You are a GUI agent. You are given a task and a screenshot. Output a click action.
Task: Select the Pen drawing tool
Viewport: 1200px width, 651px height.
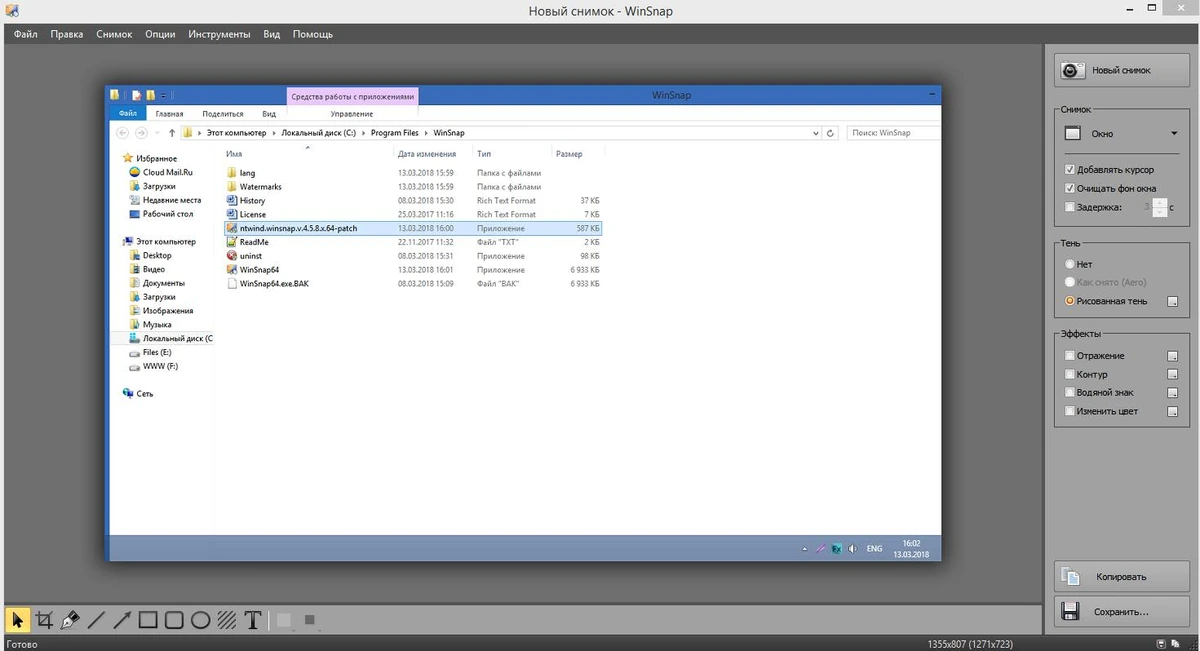(70, 620)
